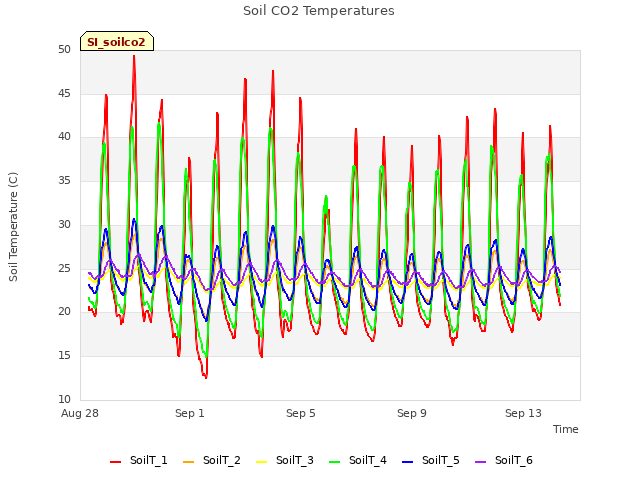640x480 pixels.
Task: Click the Aug 28 x-axis tick label
Action: 80,413
